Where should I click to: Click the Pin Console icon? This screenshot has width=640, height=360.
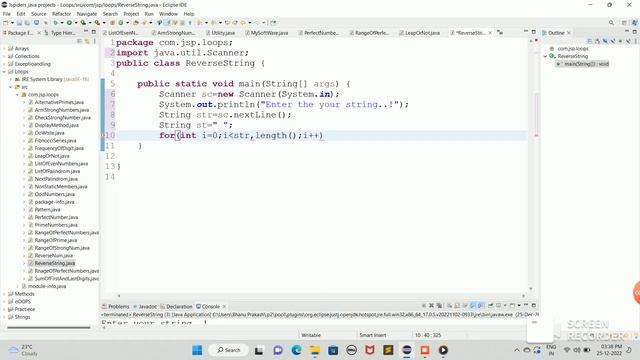pos(490,305)
